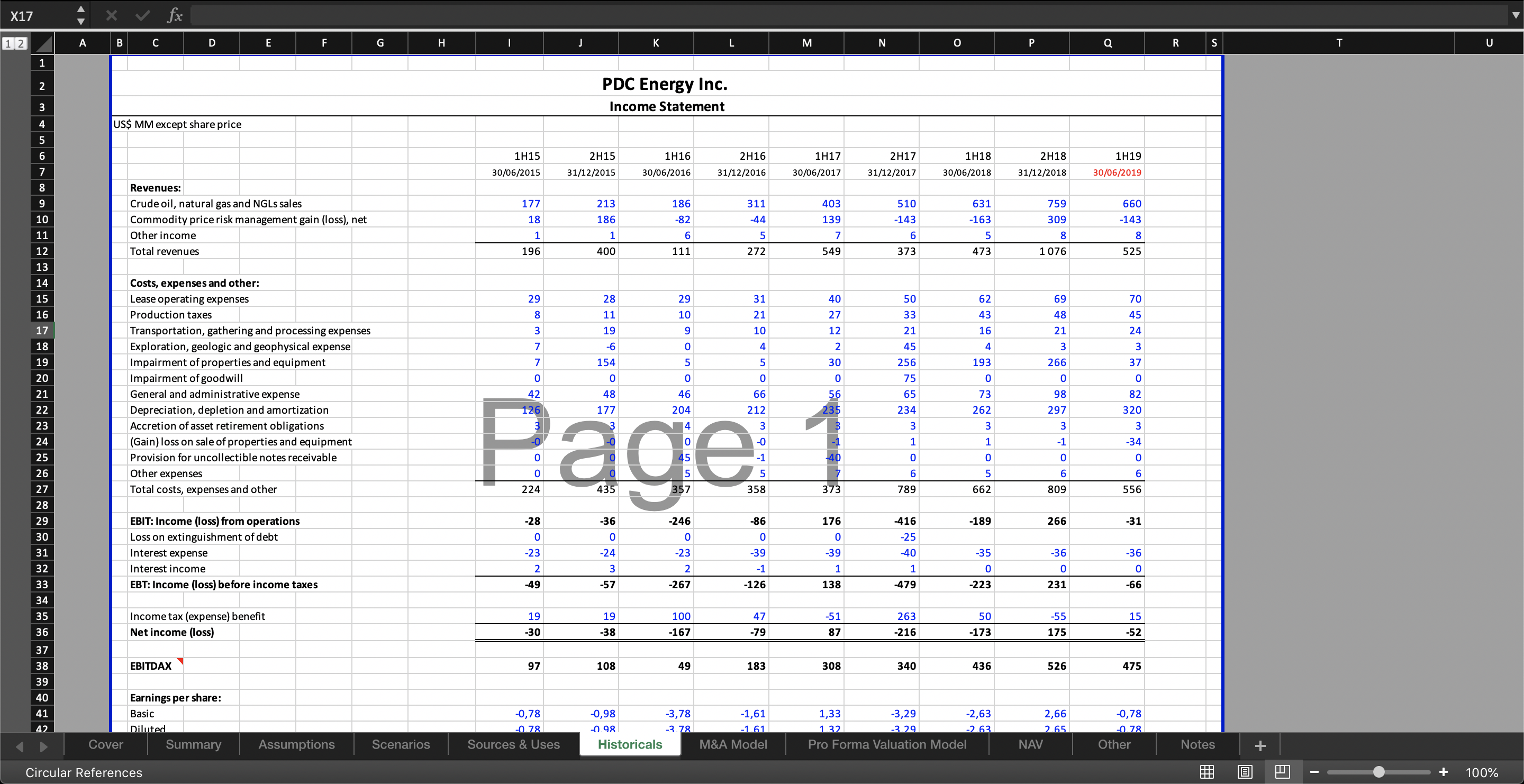Open the M&A Model tab

733,744
